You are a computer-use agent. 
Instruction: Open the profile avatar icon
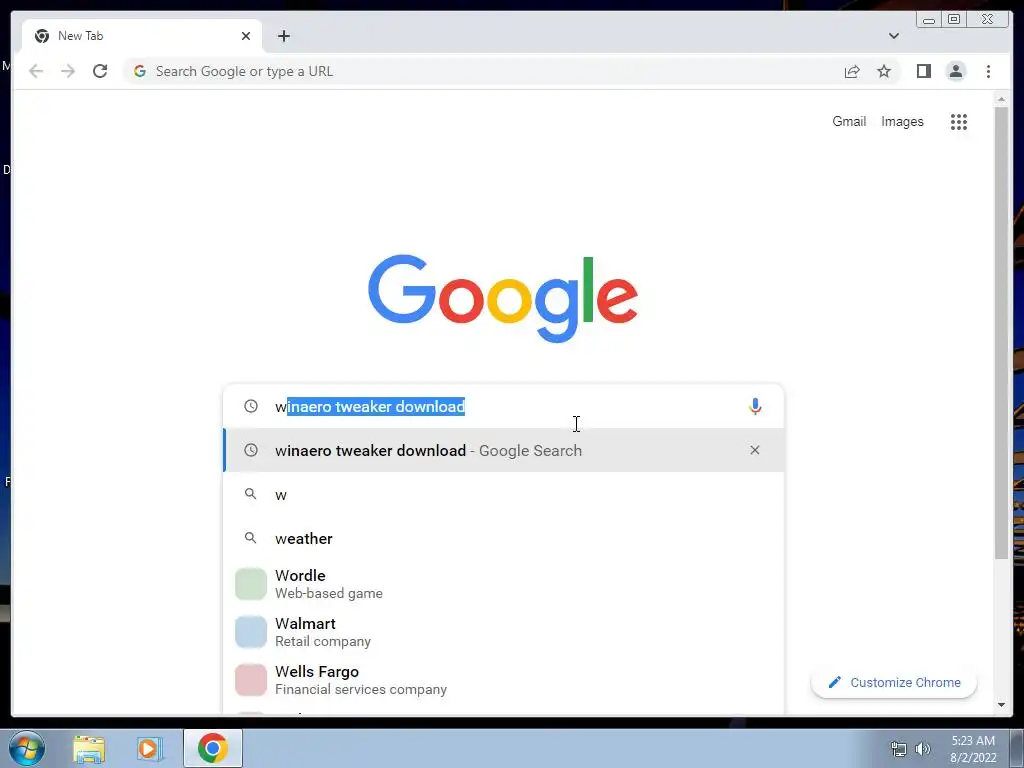tap(956, 71)
